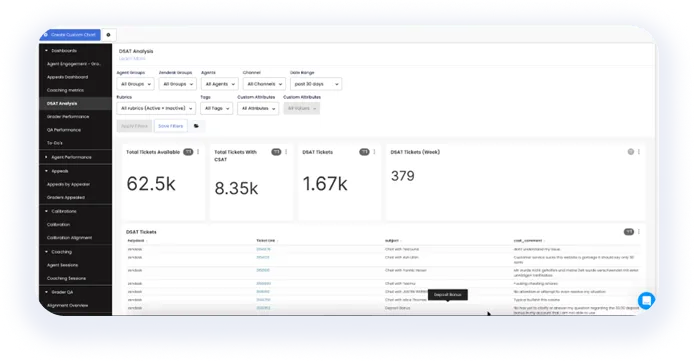
Task: Click the 8.35k tickets with CSAT value
Action: click(x=236, y=188)
